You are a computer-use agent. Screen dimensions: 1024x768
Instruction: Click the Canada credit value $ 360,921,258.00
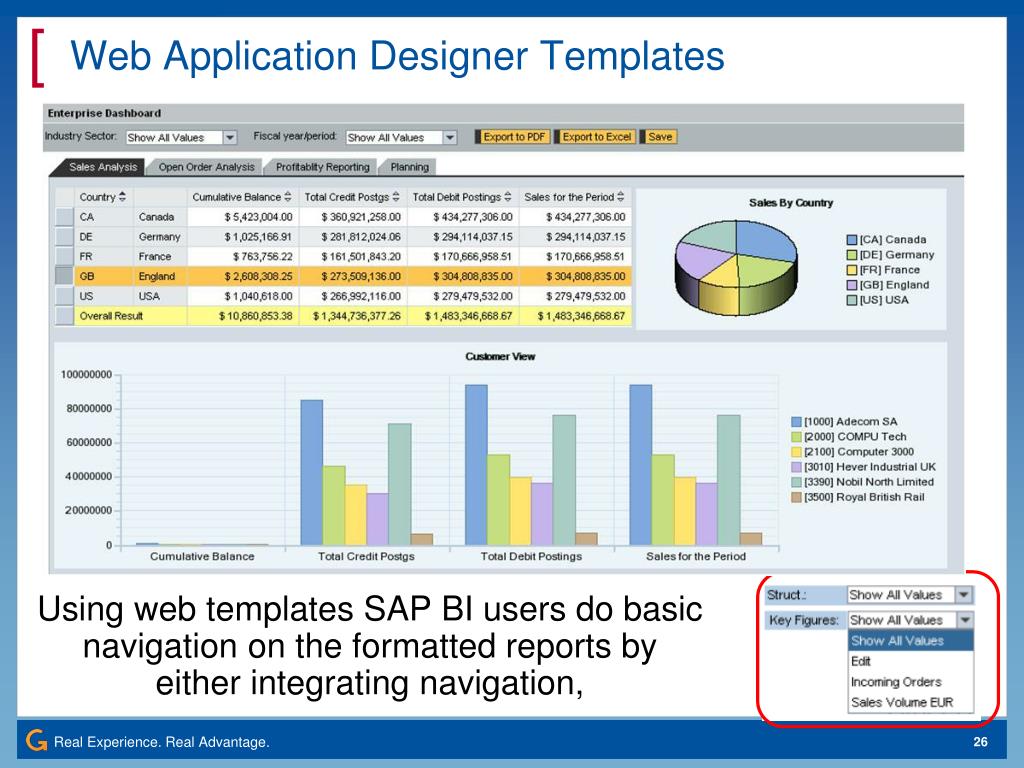click(x=360, y=217)
